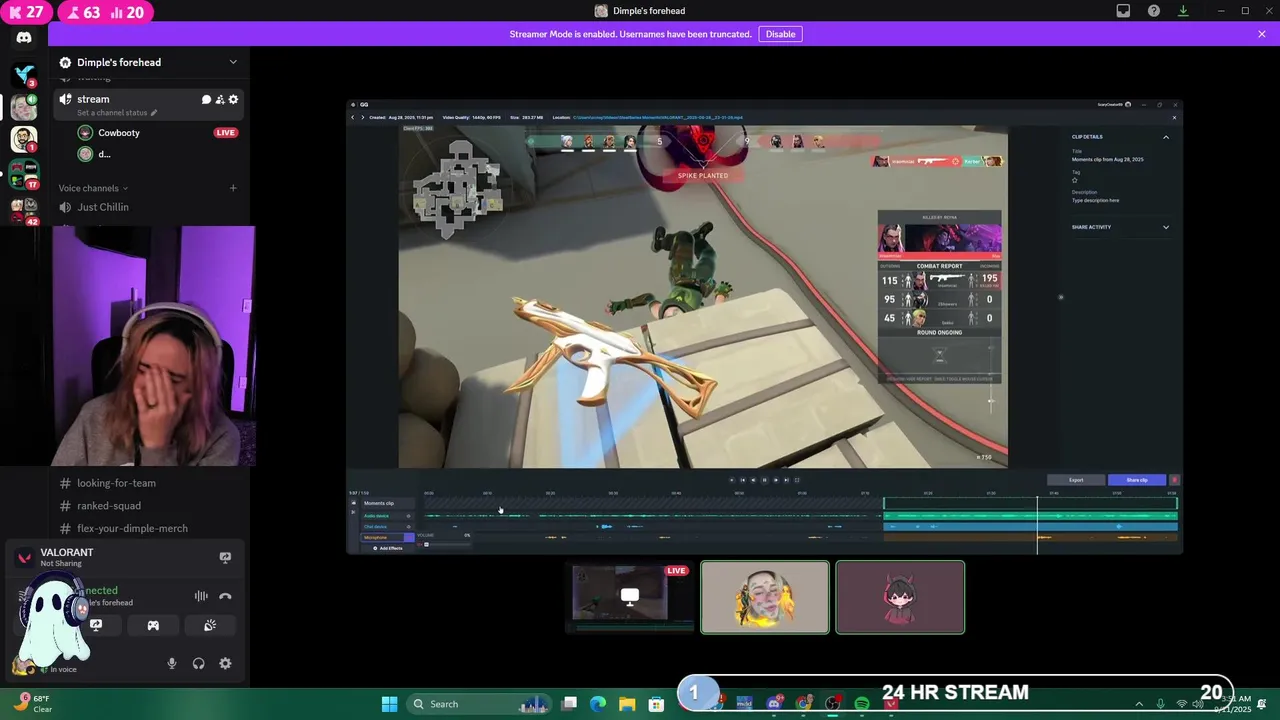Image resolution: width=1280 pixels, height=720 pixels.
Task: Pause playback in the clip editor
Action: (764, 480)
